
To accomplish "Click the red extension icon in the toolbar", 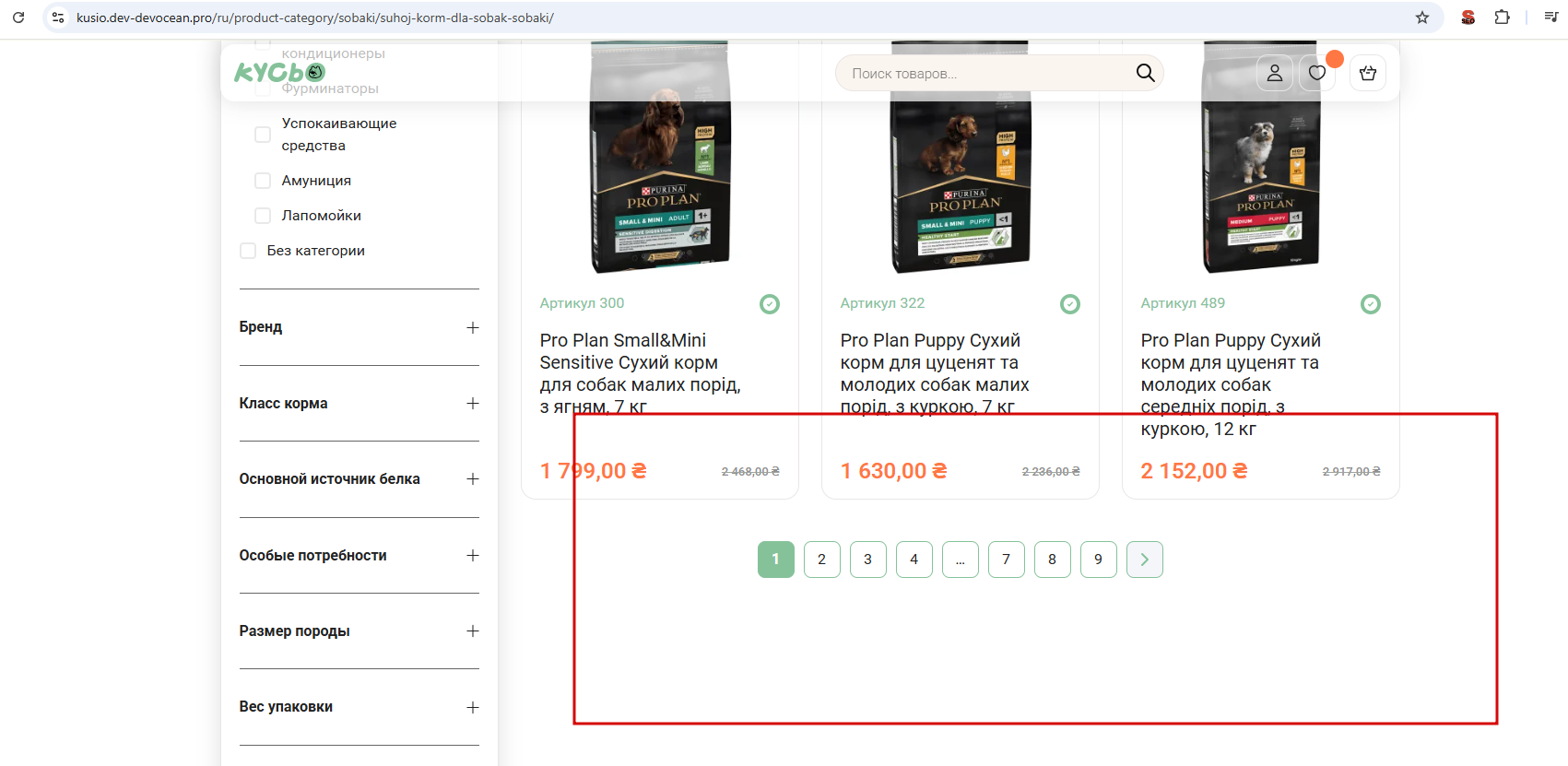I will tap(1468, 18).
